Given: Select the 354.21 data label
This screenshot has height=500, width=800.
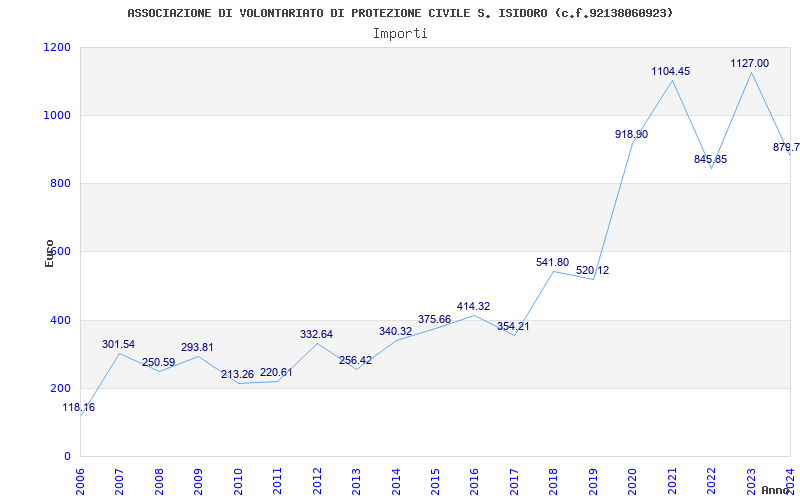Looking at the screenshot, I should (513, 327).
